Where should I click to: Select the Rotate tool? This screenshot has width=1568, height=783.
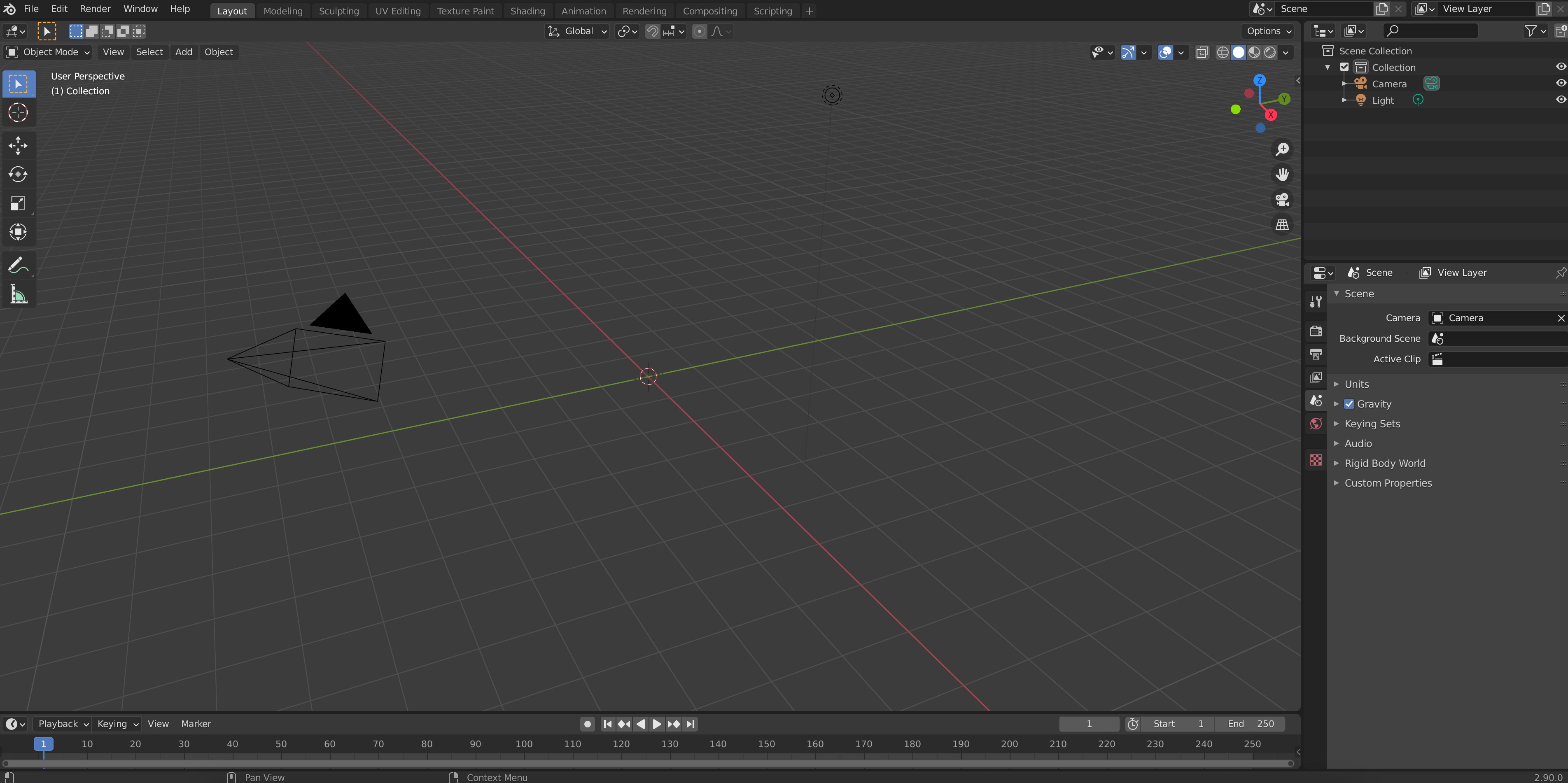coord(18,175)
